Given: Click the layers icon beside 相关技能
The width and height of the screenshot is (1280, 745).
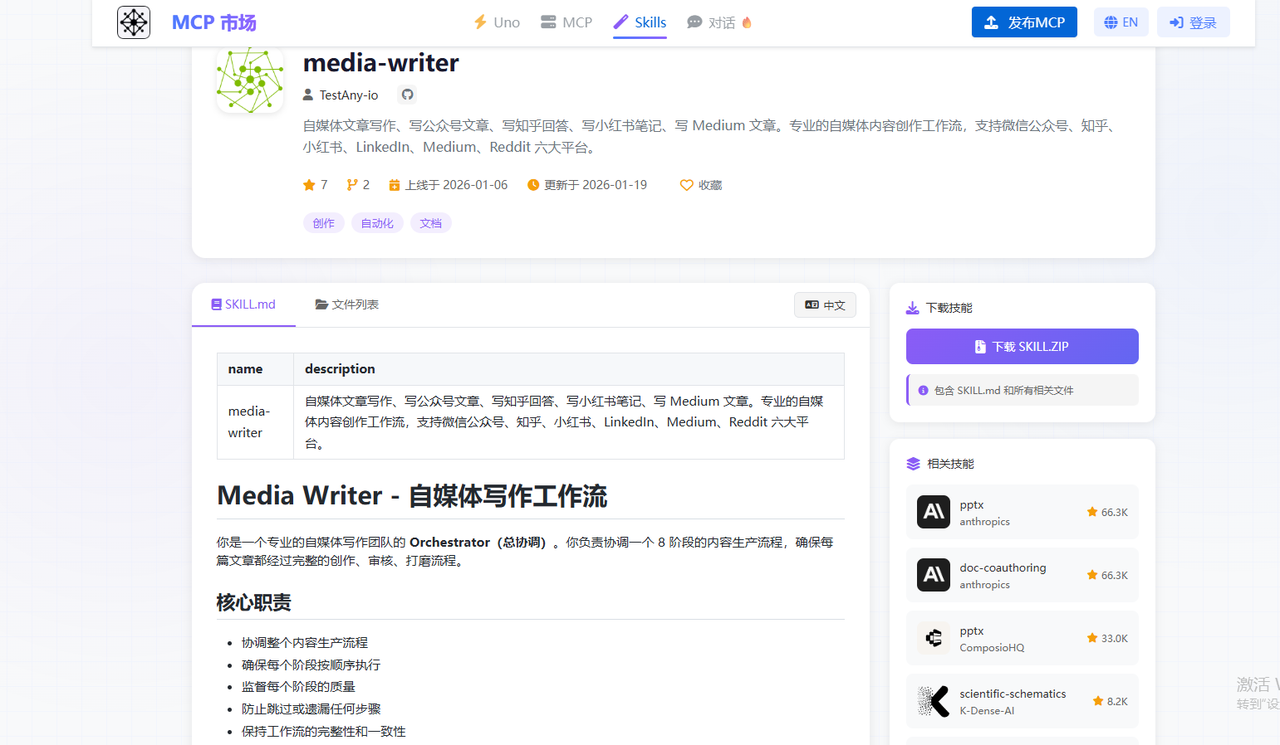Looking at the screenshot, I should click(913, 464).
